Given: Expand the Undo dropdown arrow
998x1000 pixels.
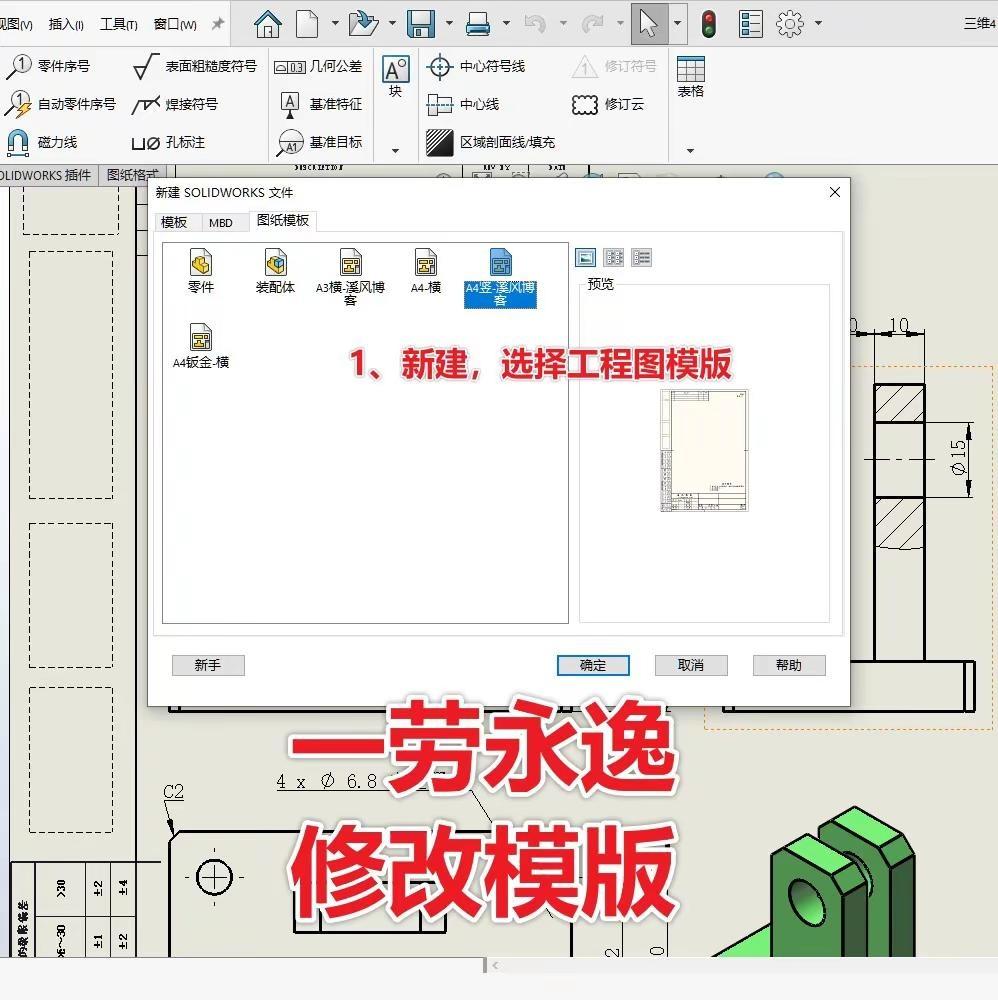Looking at the screenshot, I should point(563,24).
